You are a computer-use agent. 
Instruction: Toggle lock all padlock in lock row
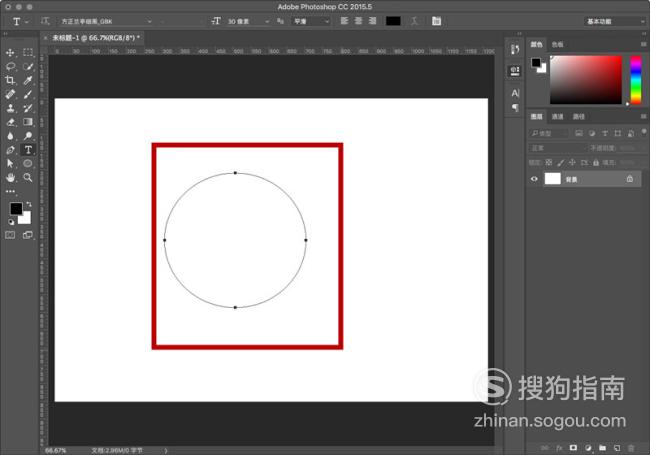[596, 162]
